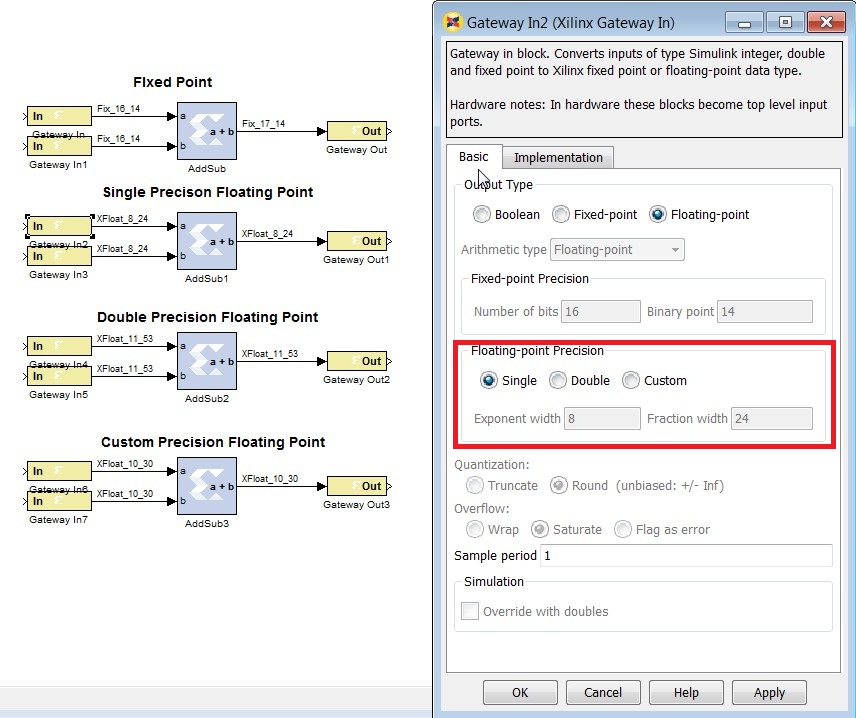This screenshot has width=856, height=718.
Task: Select the AddSub block under Fixed Point
Action: tap(206, 130)
